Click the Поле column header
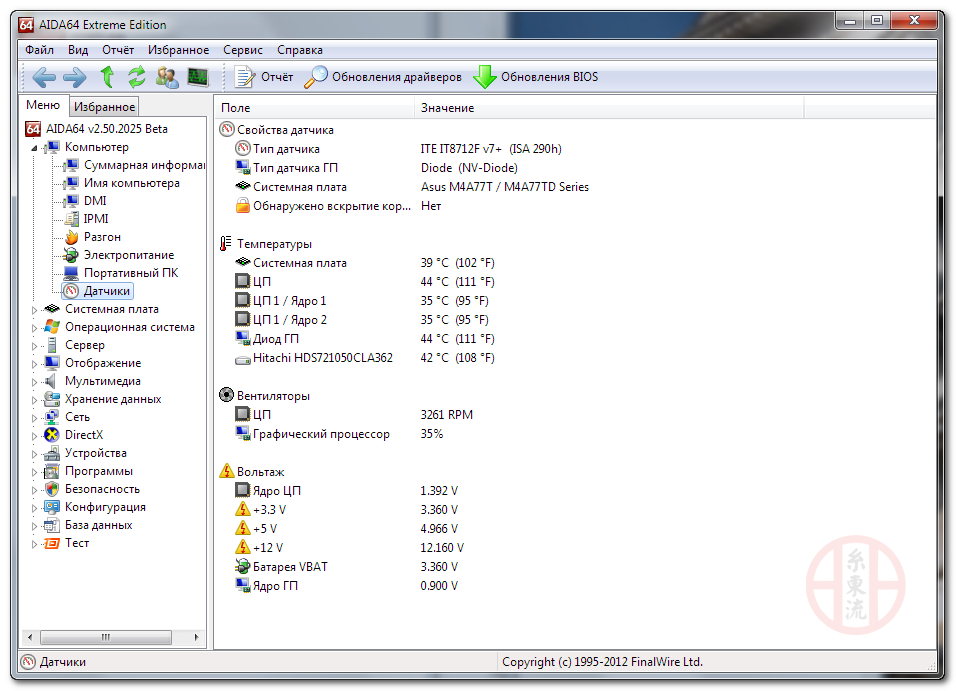Viewport: 956px width, 691px height. [314, 108]
